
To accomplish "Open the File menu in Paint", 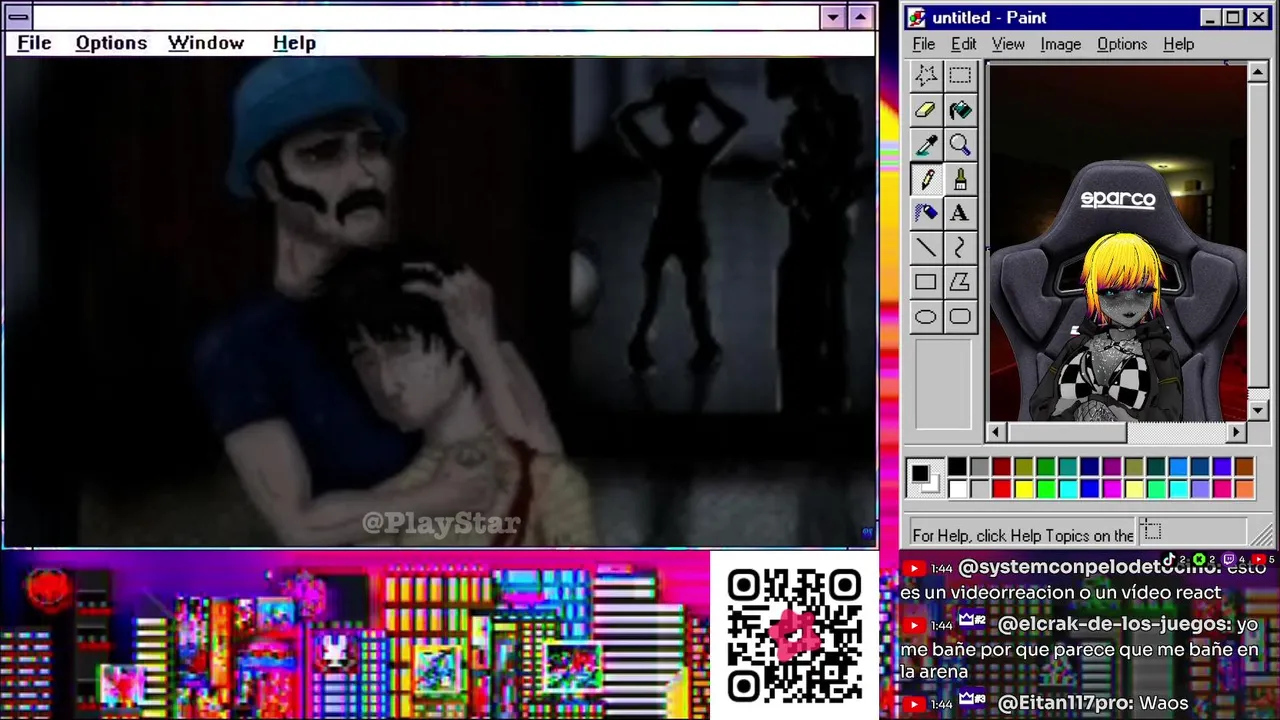I will (924, 44).
